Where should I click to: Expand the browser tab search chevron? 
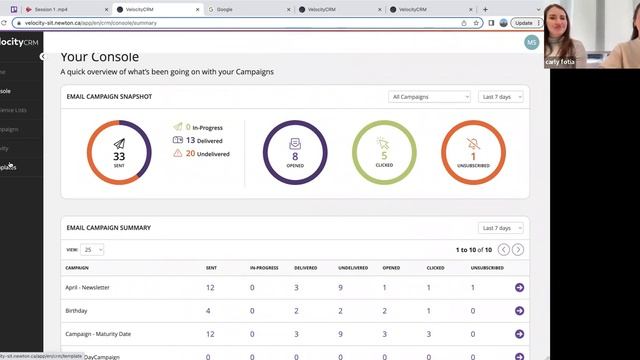point(538,9)
